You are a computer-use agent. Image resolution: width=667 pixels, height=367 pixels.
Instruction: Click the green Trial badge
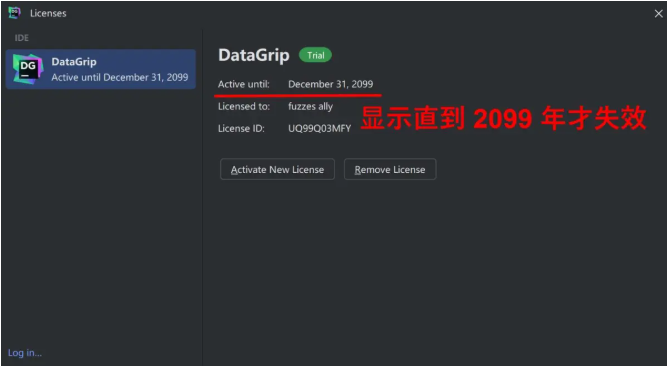pyautogui.click(x=315, y=55)
